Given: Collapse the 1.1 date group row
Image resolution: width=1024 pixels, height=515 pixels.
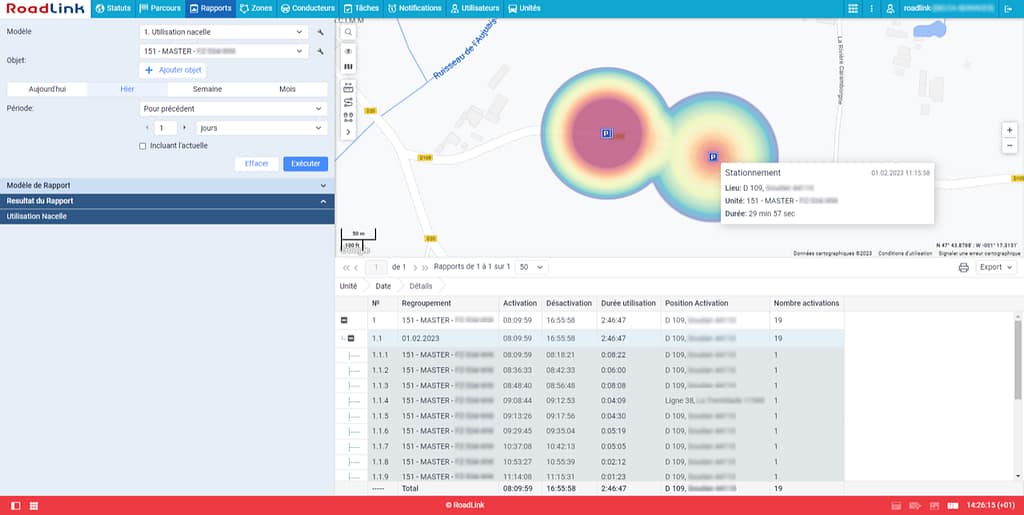Looking at the screenshot, I should click(350, 339).
